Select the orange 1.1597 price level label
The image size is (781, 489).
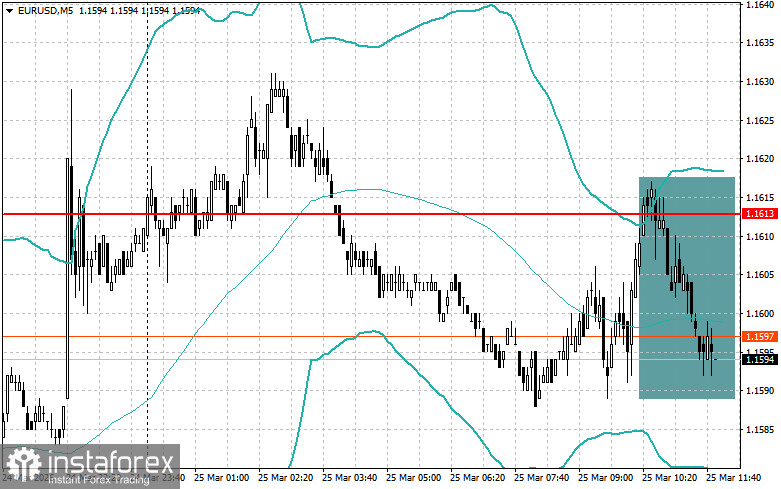tap(760, 337)
